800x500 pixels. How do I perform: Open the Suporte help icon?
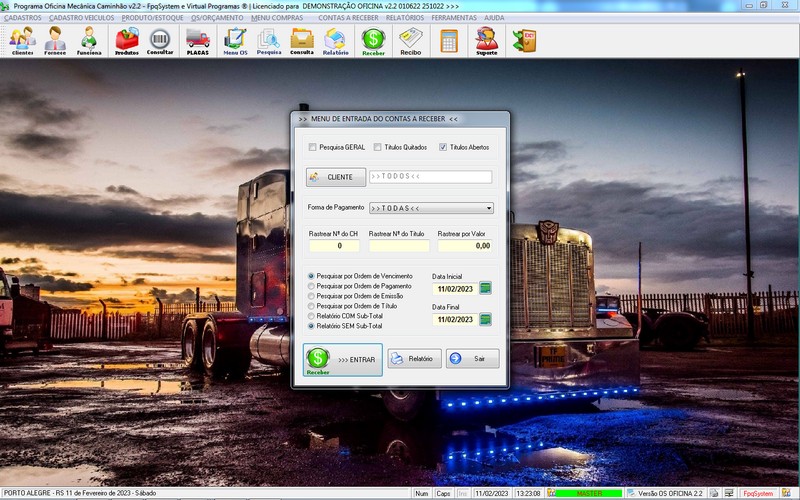(x=487, y=40)
